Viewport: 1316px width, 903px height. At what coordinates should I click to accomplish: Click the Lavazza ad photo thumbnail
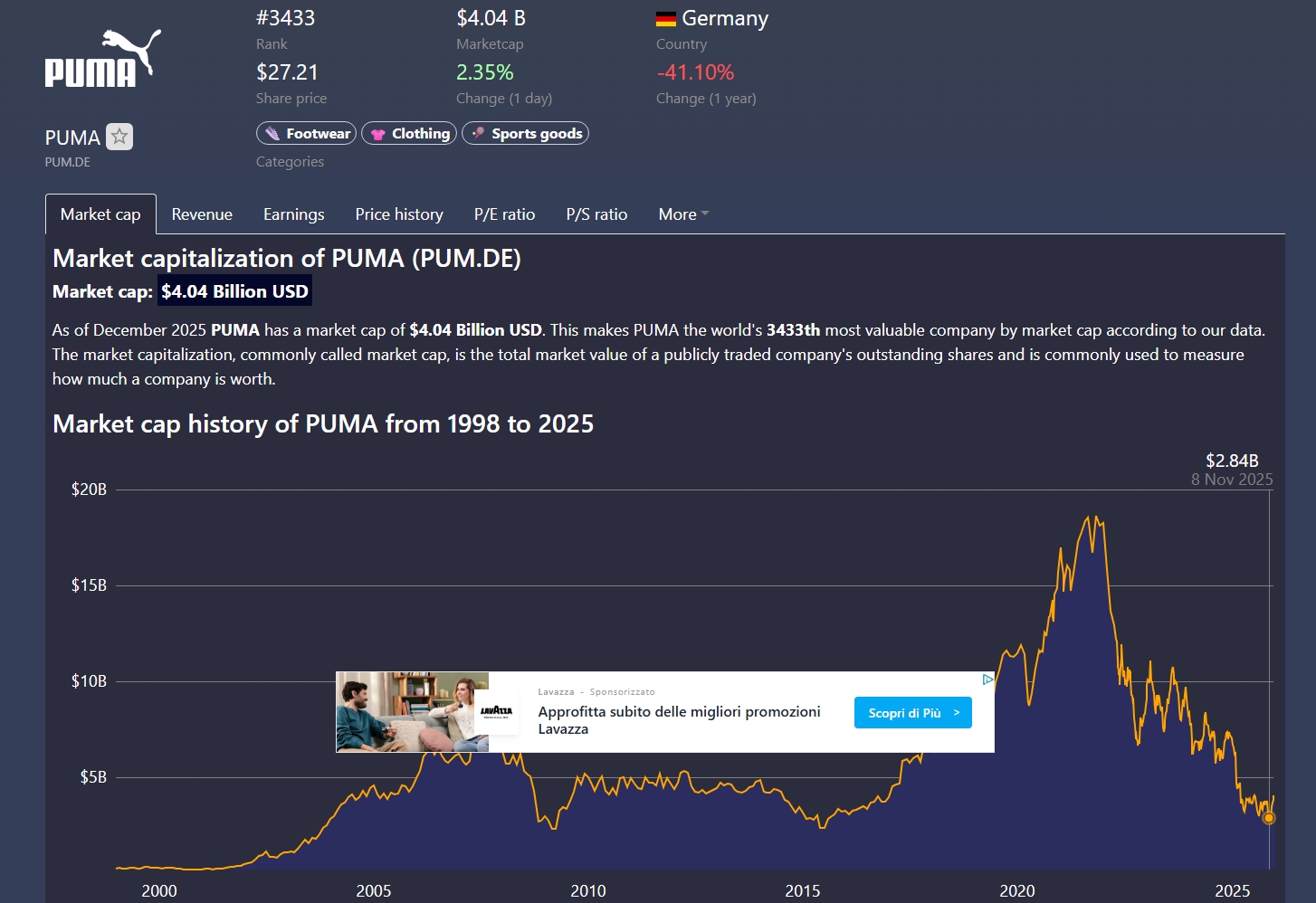point(413,712)
